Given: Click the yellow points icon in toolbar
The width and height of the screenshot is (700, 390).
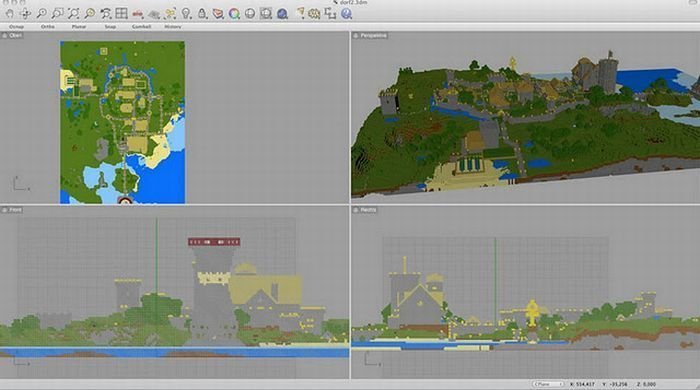Looking at the screenshot, I should click(170, 14).
